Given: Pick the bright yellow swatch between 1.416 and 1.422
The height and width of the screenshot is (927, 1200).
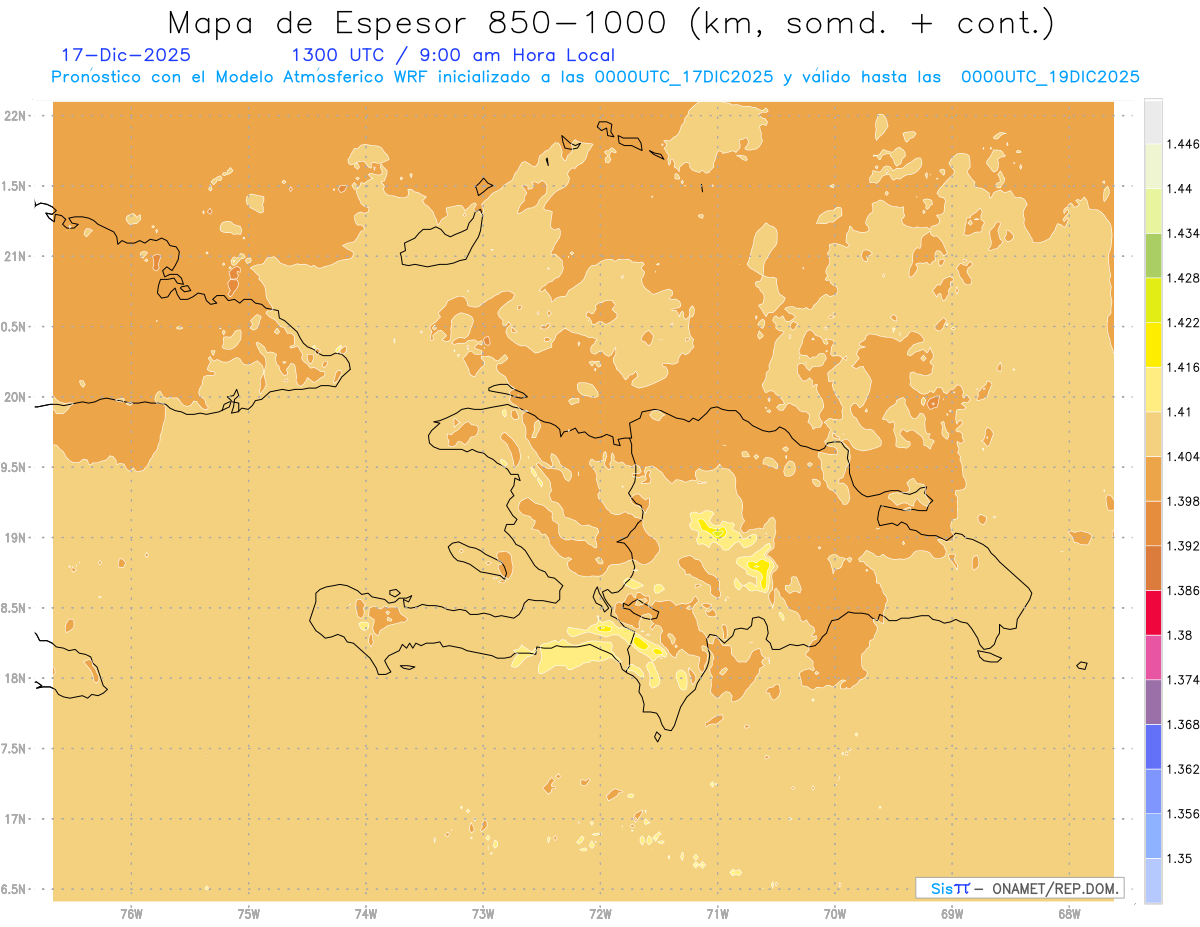Looking at the screenshot, I should (1153, 345).
